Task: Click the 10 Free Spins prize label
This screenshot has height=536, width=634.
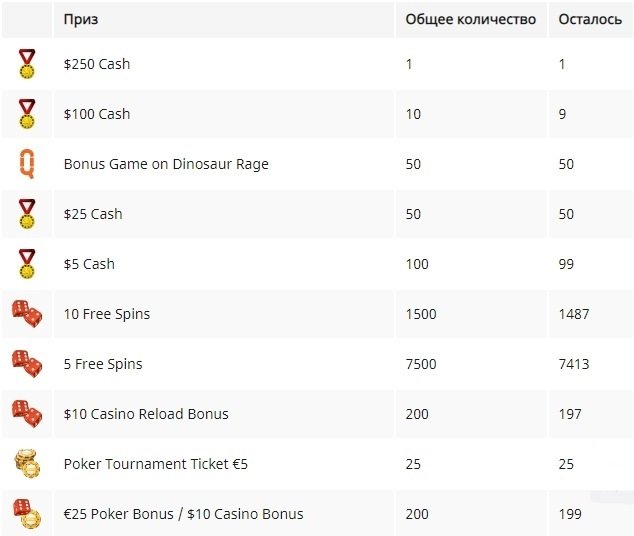Action: [107, 314]
